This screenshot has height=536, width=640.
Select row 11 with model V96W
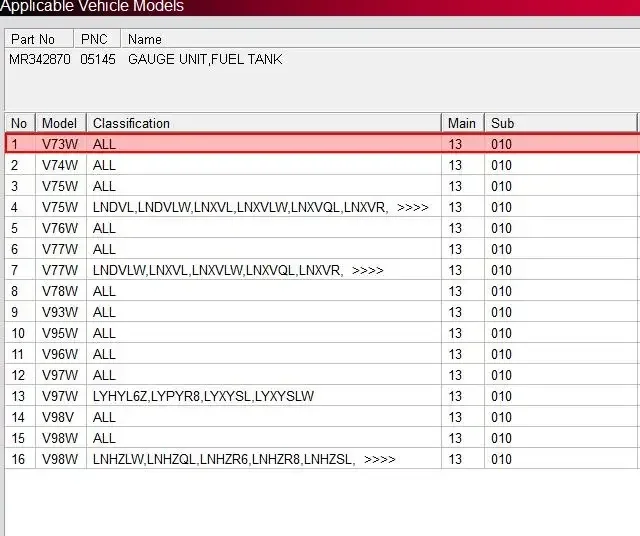pos(322,354)
